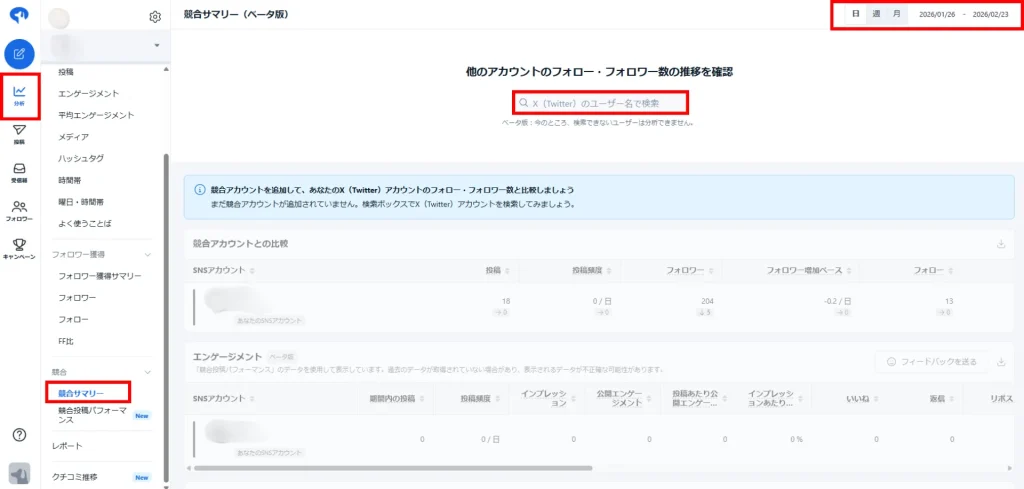The height and width of the screenshot is (489, 1024).
Task: Click the X username search field
Action: (601, 102)
